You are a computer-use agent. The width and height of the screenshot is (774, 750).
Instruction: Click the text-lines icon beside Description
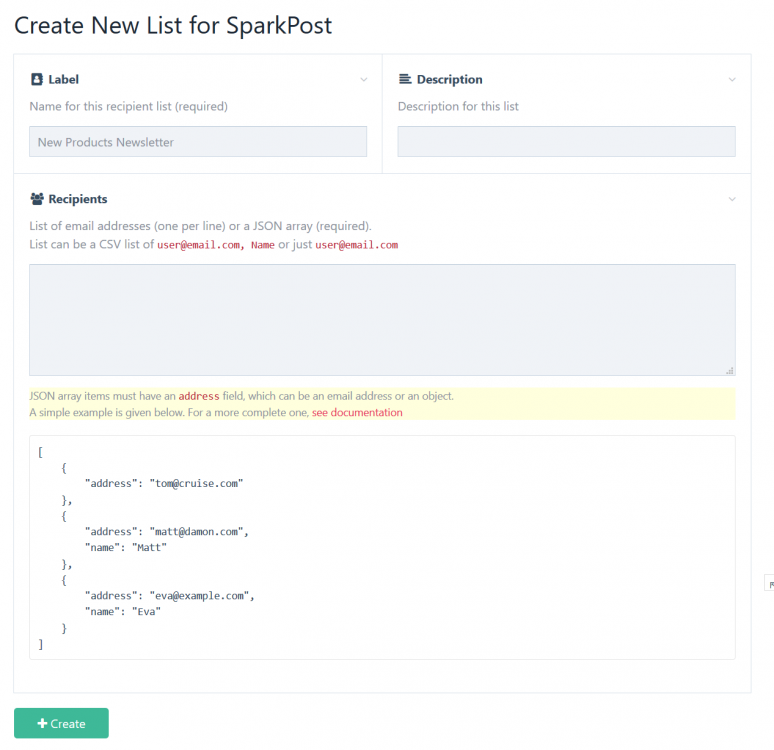point(405,79)
